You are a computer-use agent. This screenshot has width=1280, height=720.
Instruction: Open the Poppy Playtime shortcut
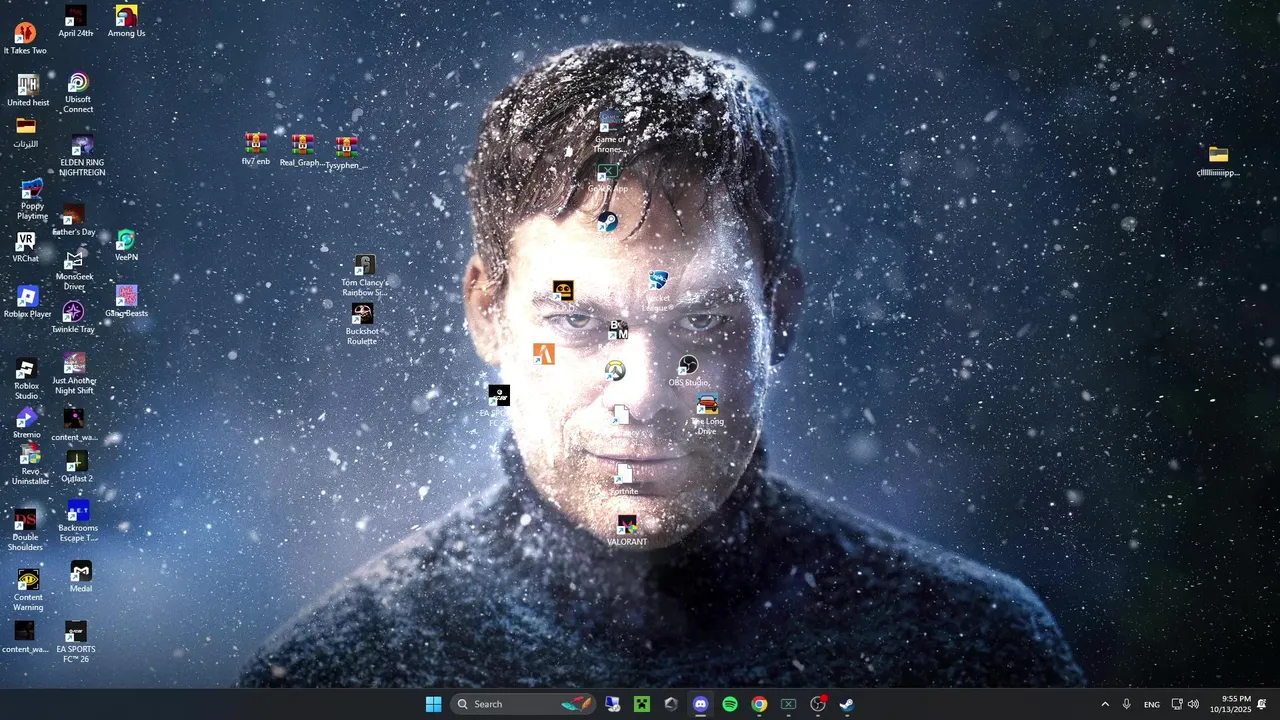32,200
